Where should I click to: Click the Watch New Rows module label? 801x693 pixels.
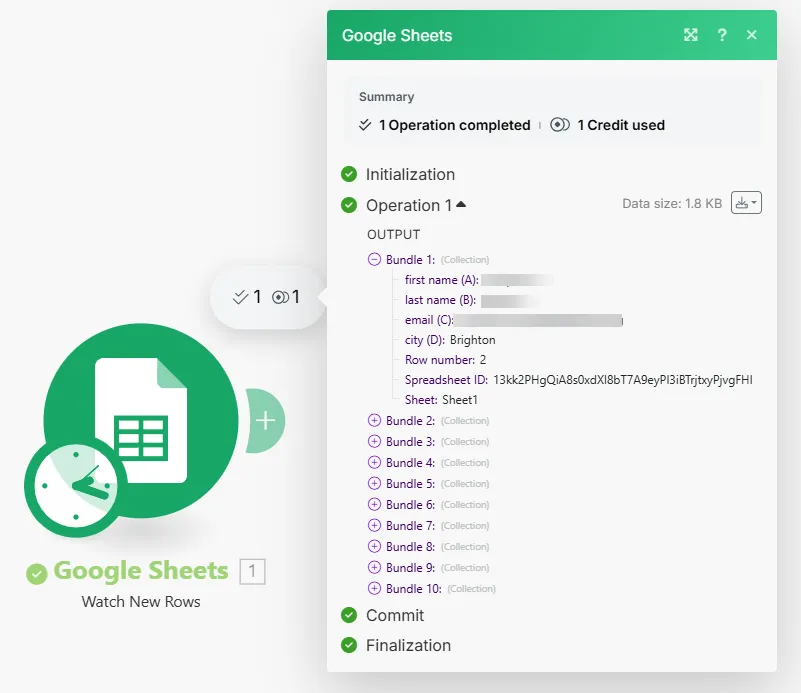pos(141,602)
